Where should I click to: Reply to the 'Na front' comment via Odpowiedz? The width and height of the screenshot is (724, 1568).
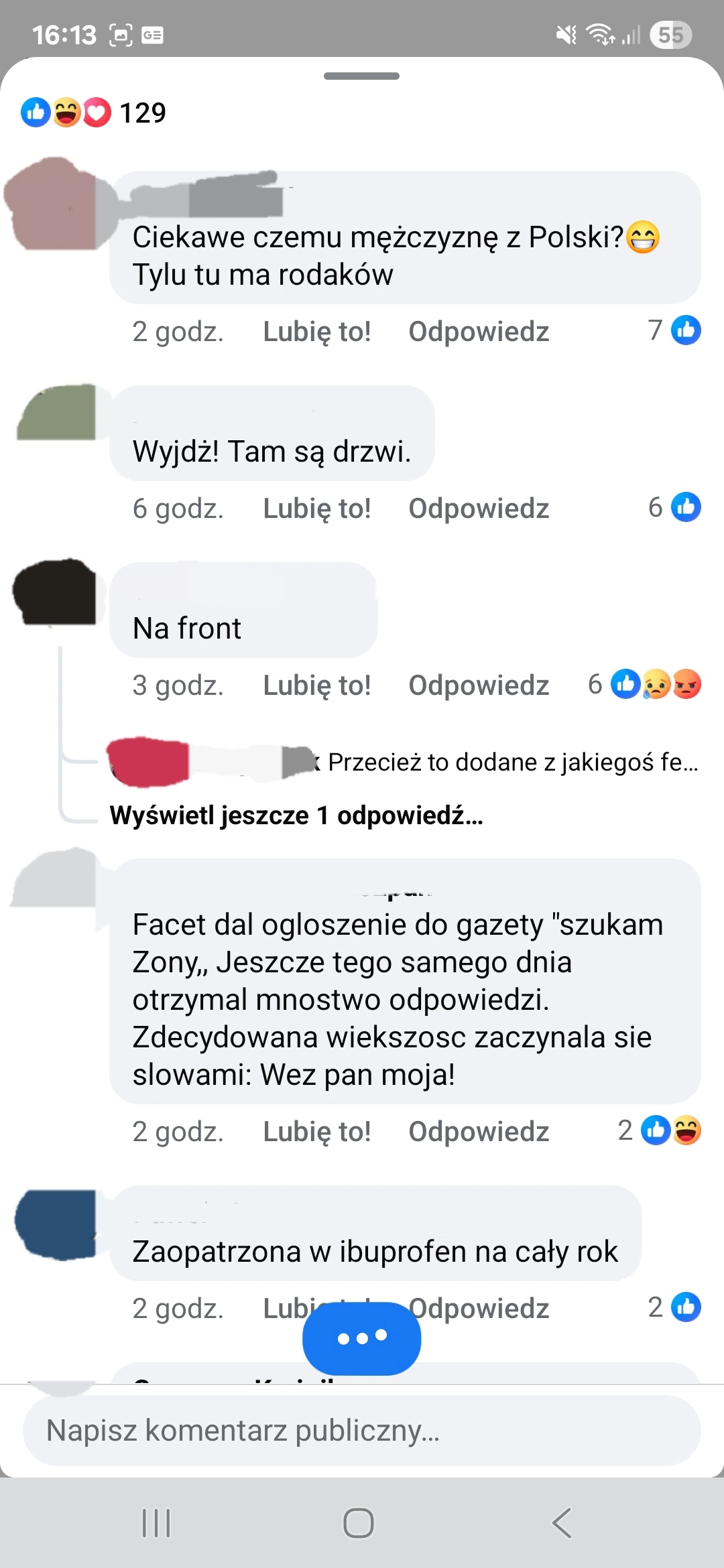[x=479, y=685]
